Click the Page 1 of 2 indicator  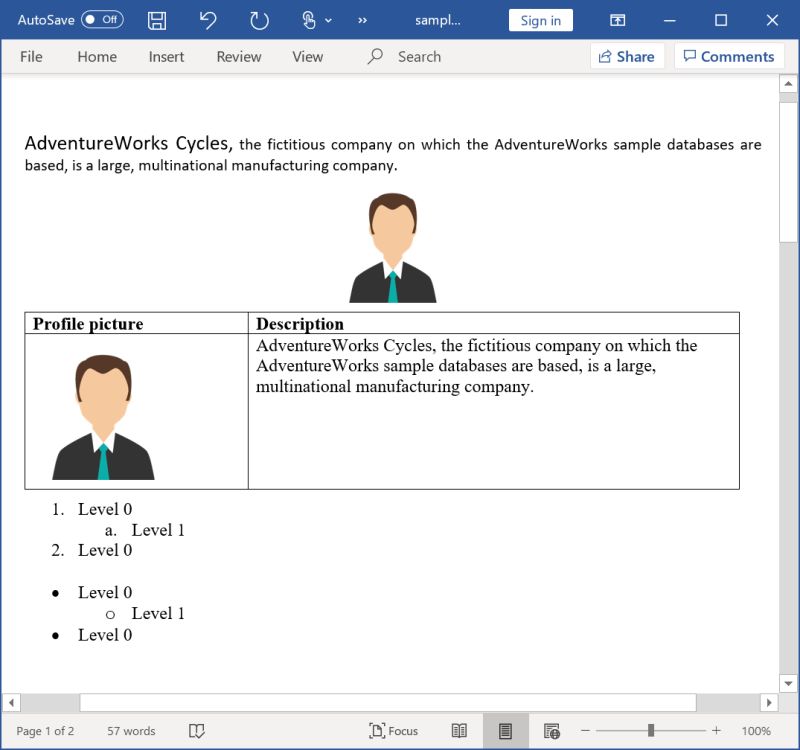click(x=46, y=730)
